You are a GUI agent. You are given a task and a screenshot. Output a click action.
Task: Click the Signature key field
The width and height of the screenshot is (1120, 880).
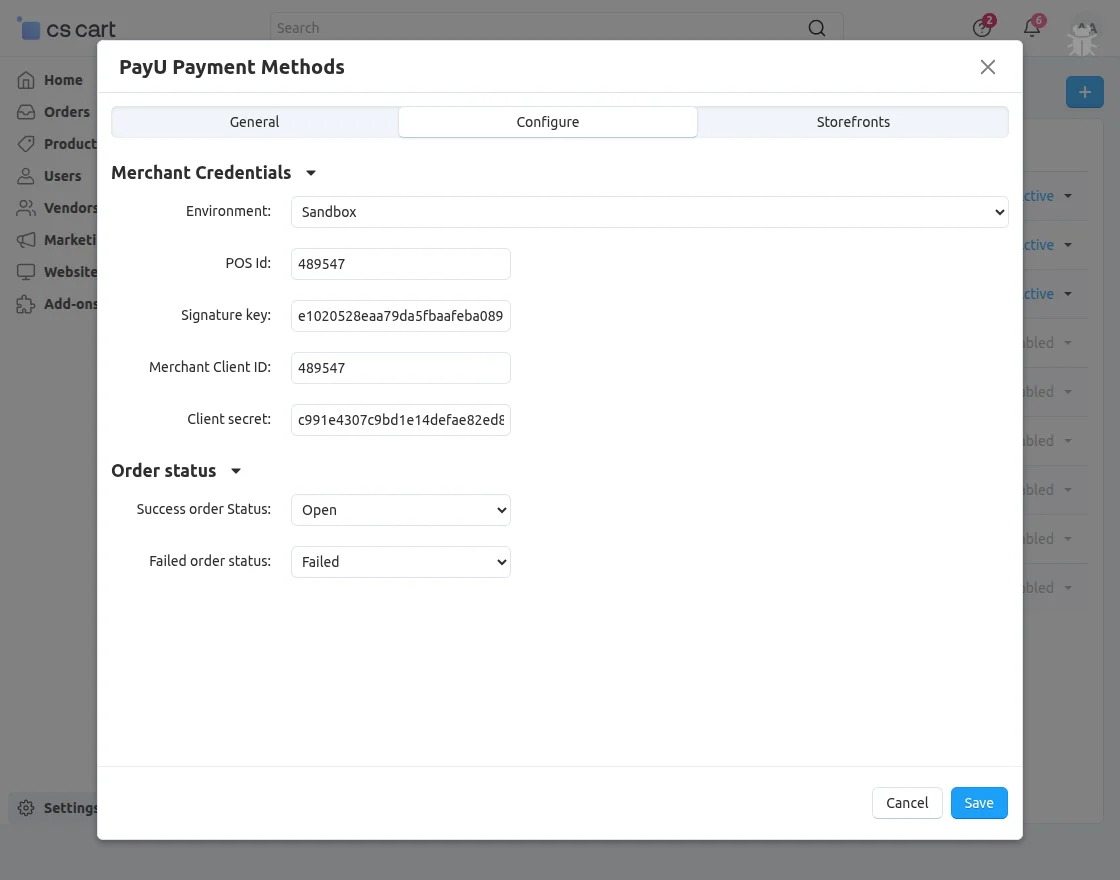[401, 316]
